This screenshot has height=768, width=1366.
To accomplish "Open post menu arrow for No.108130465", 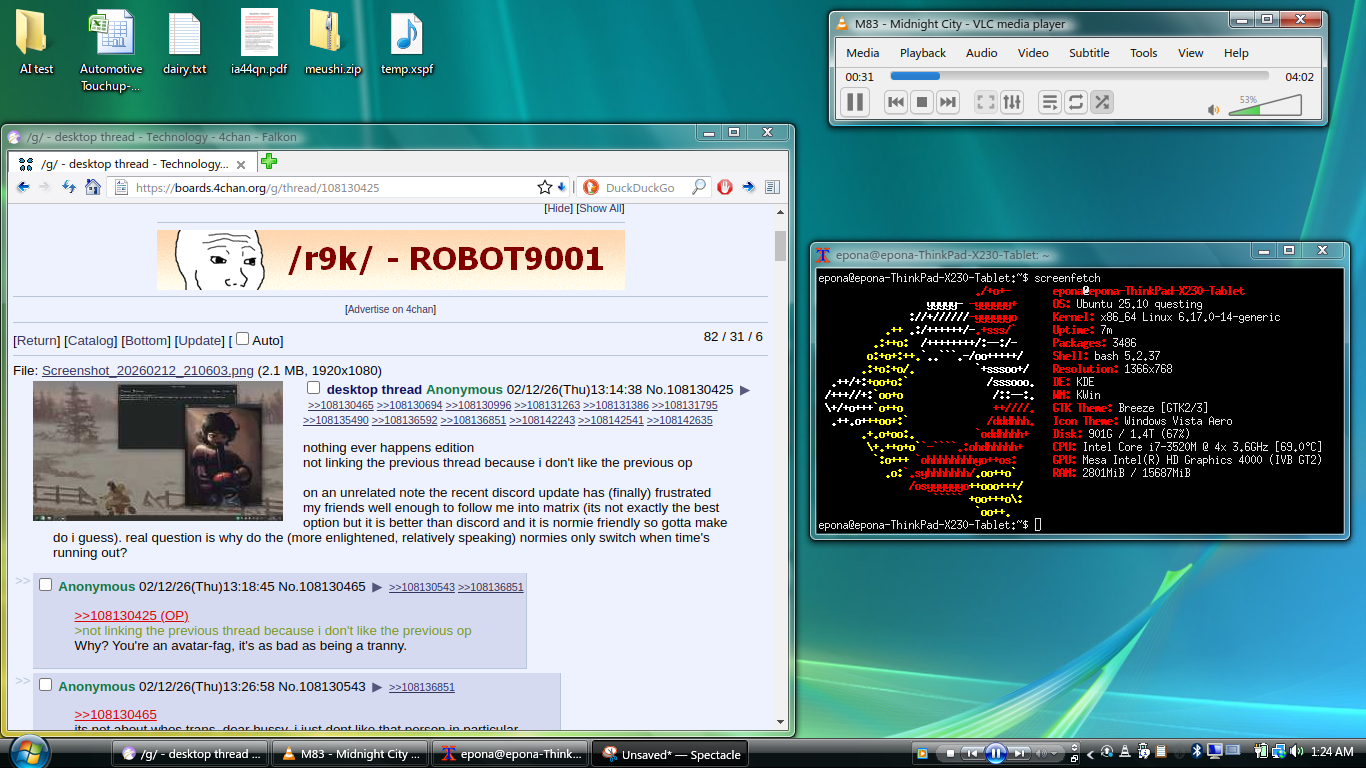I will point(377,587).
